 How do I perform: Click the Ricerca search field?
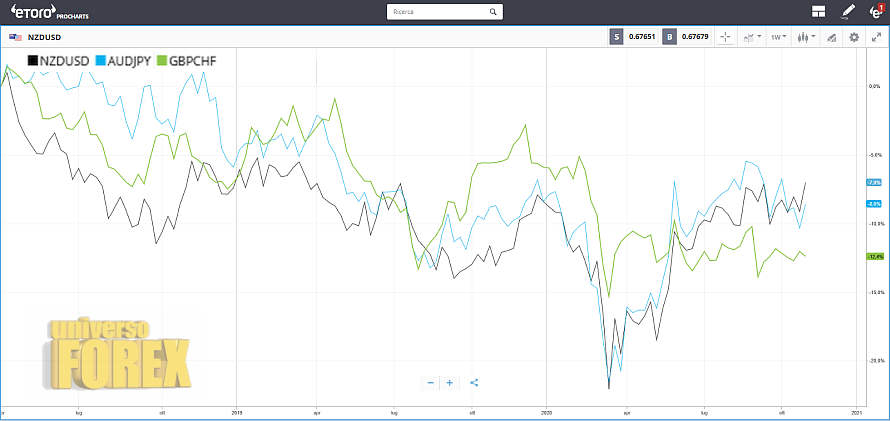(438, 12)
